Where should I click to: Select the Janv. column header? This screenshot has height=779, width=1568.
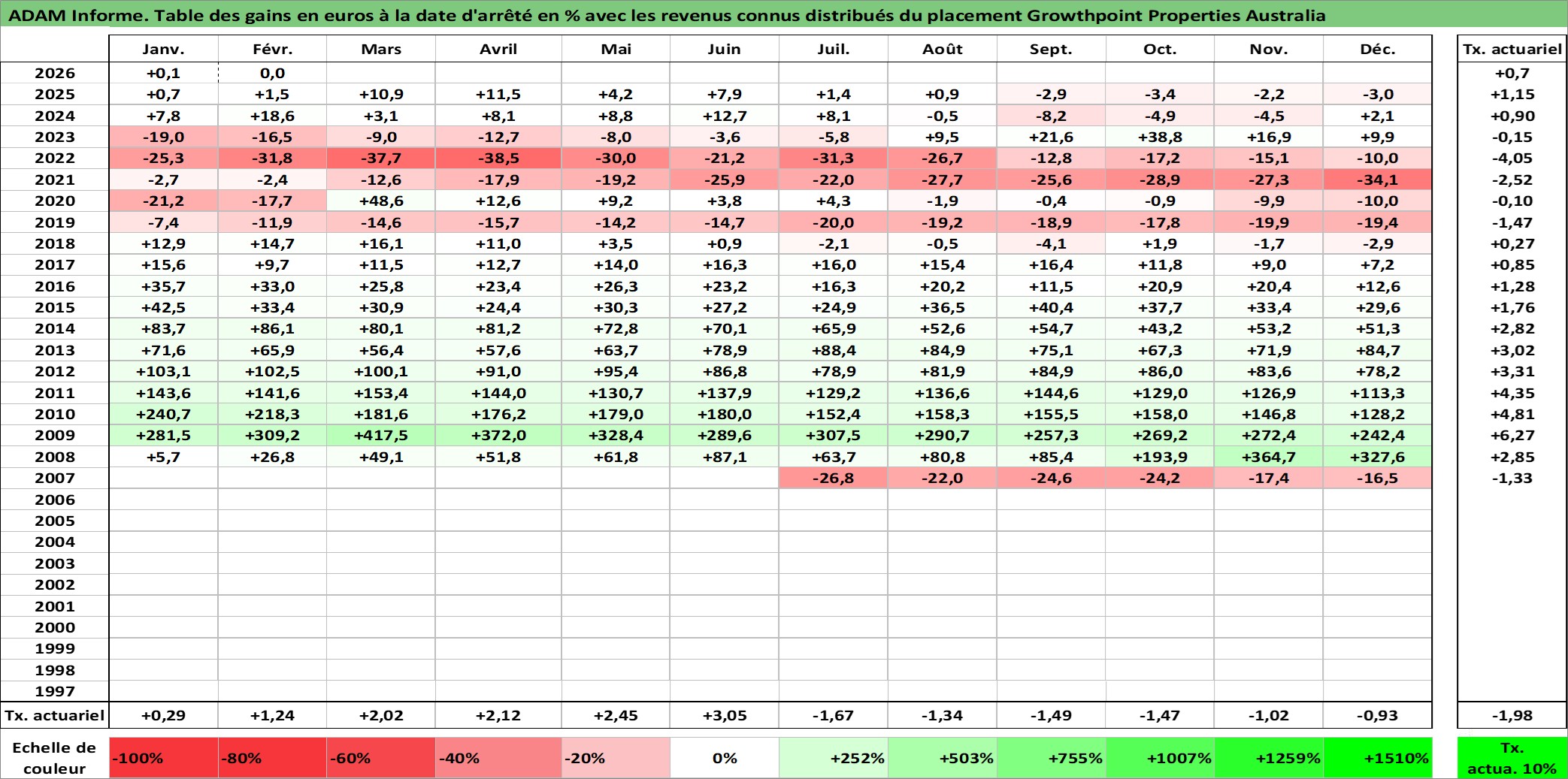163,49
